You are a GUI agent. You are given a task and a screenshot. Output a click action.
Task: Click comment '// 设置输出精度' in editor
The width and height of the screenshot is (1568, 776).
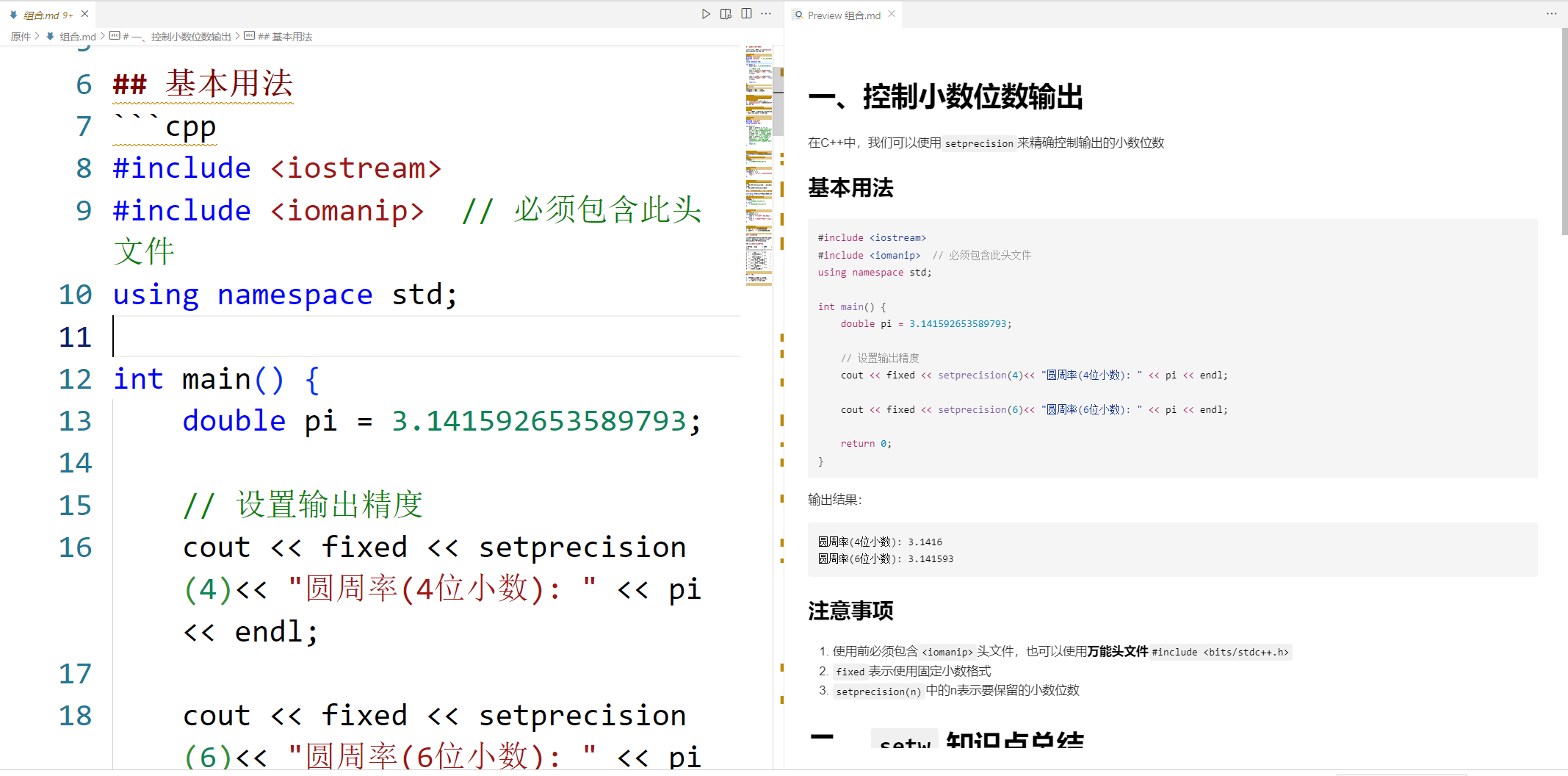tap(303, 506)
